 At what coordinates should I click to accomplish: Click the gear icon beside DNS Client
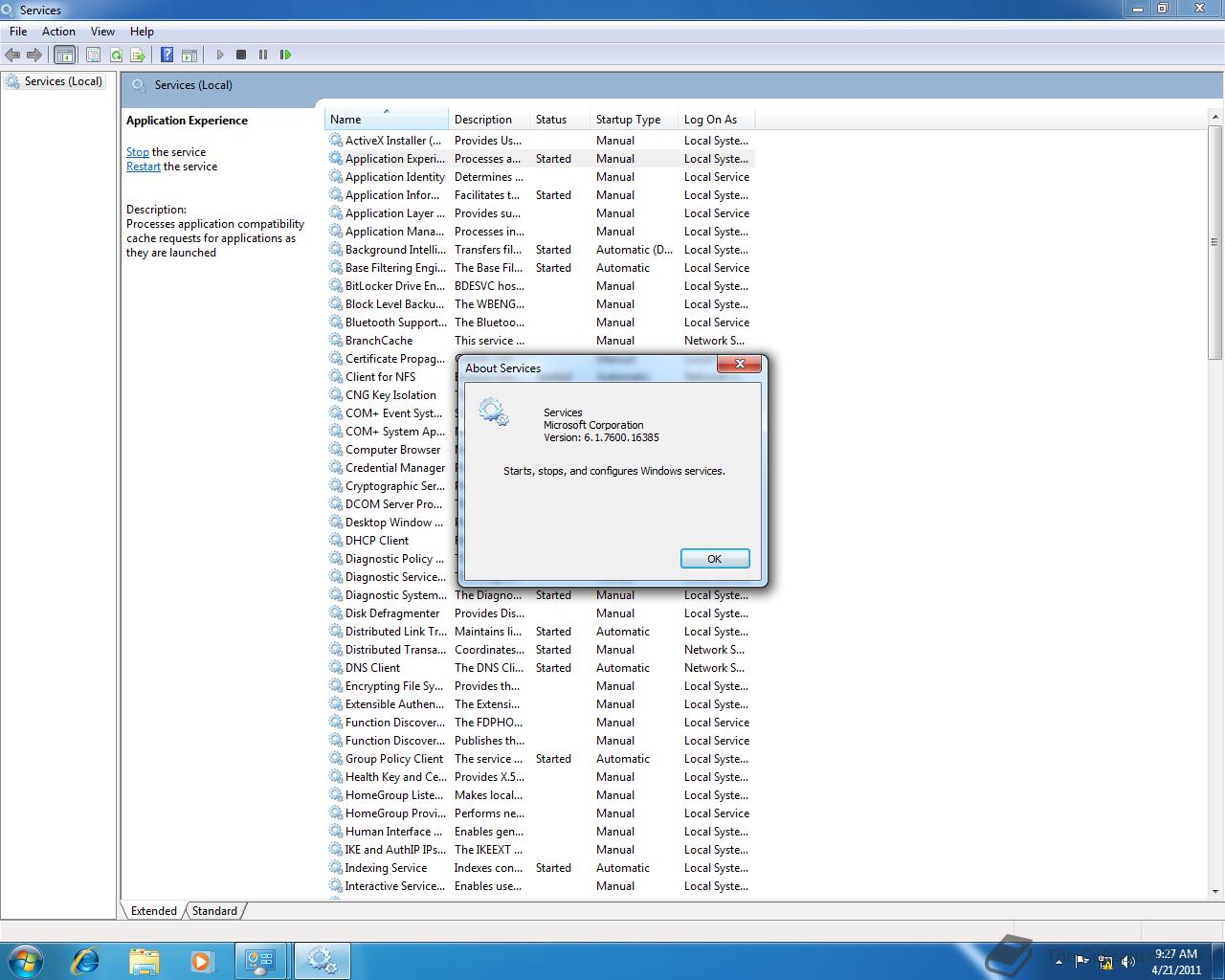pyautogui.click(x=336, y=667)
